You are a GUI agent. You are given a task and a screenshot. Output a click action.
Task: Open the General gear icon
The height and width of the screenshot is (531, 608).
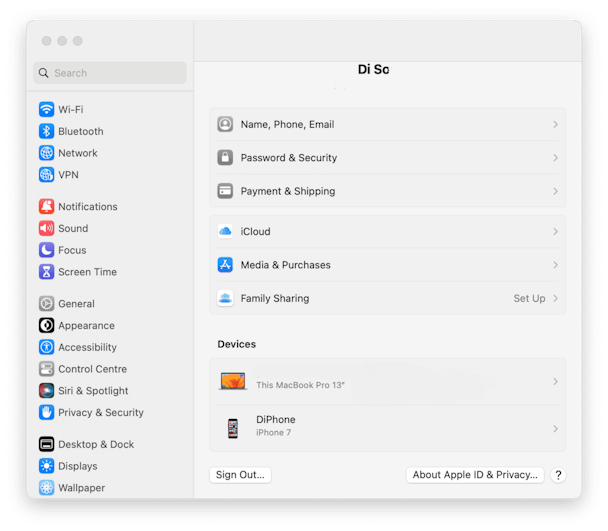click(x=46, y=303)
